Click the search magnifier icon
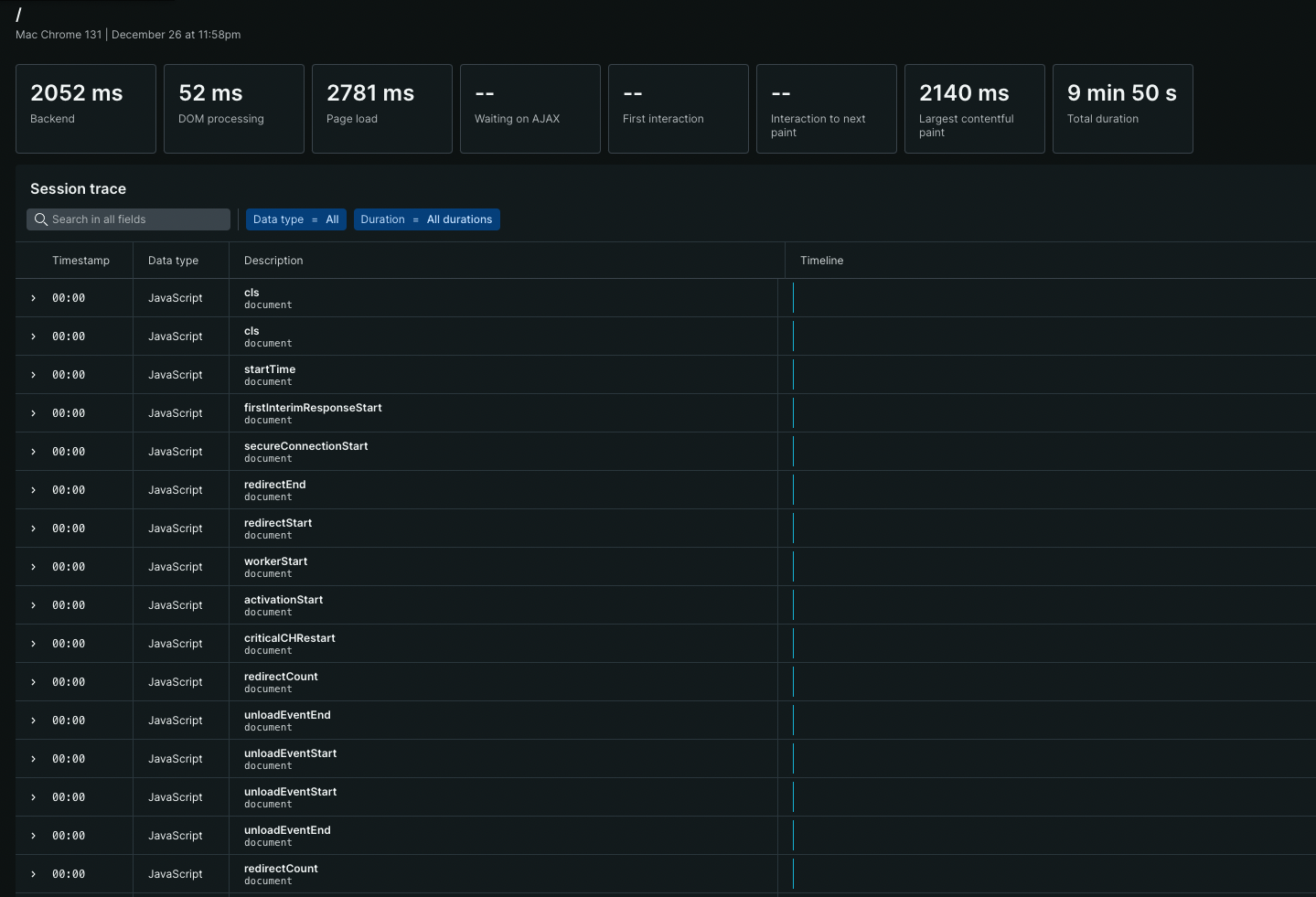 pos(40,219)
